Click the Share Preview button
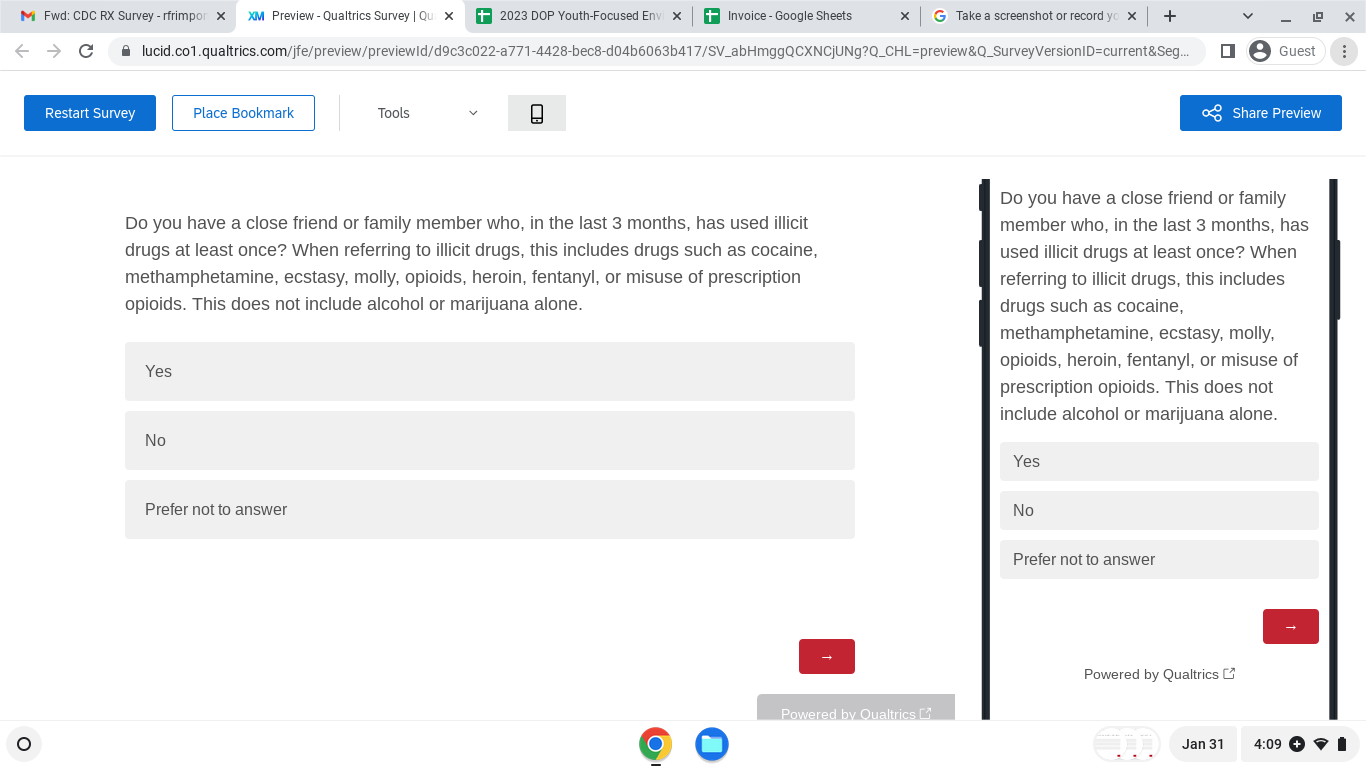Viewport: 1366px width, 768px height. point(1261,113)
